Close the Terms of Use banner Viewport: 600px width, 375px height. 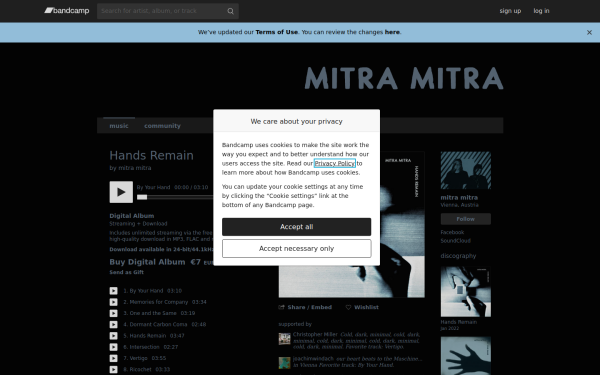tap(589, 33)
